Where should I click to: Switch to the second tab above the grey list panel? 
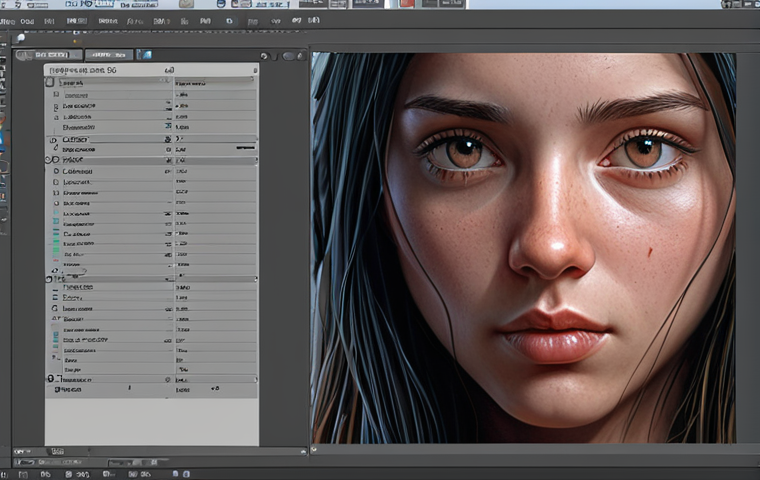click(109, 55)
